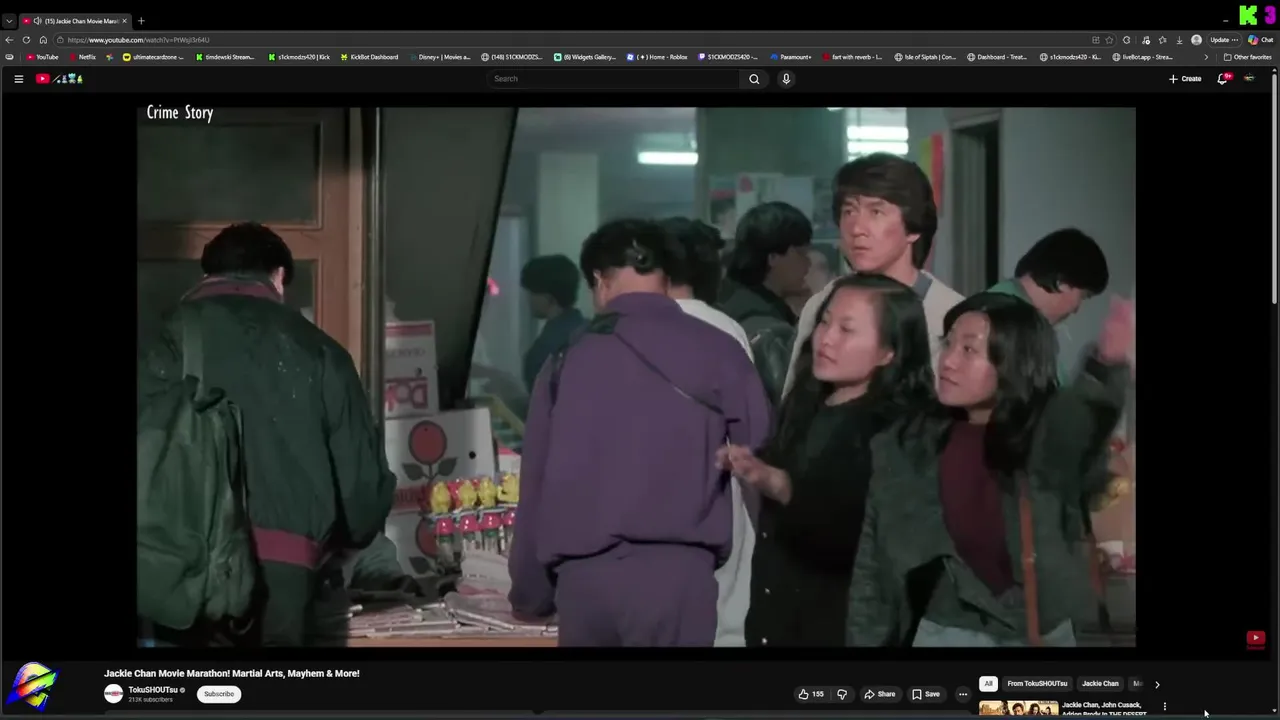Open YouTube notifications bell
1280x720 pixels.
coord(1222,79)
